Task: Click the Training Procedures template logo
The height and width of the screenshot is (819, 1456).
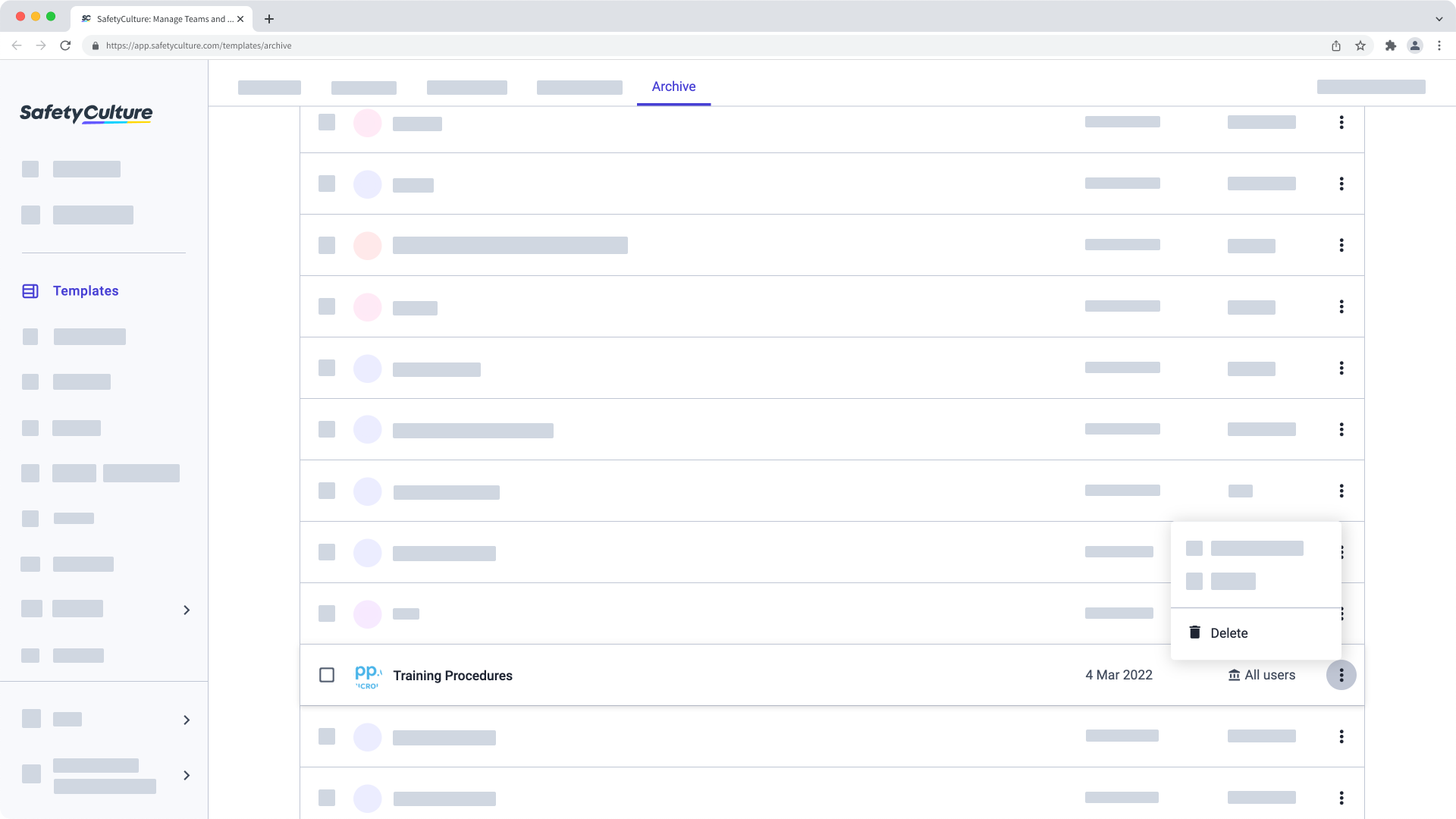Action: (x=368, y=676)
